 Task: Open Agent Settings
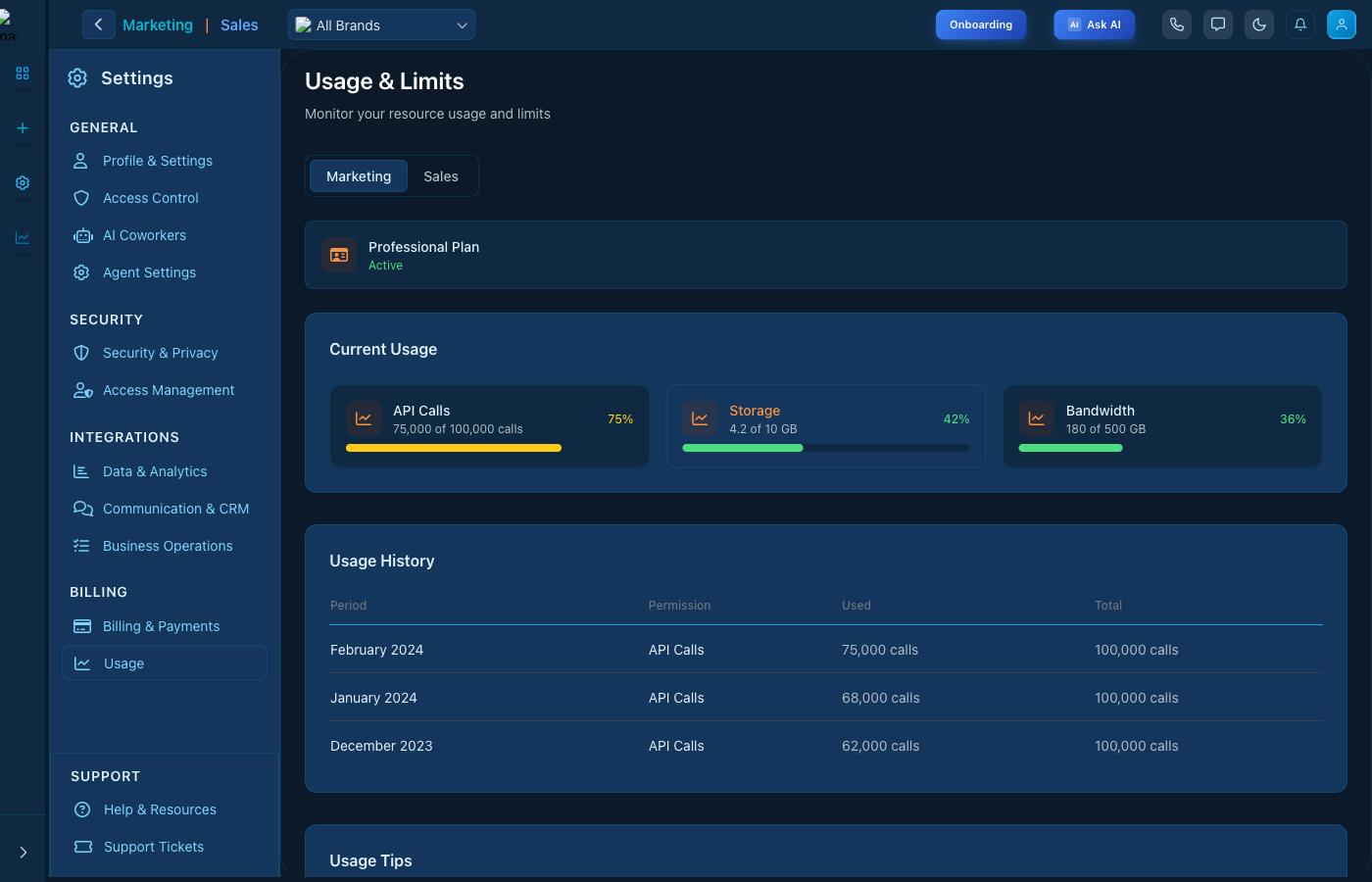tap(165, 272)
